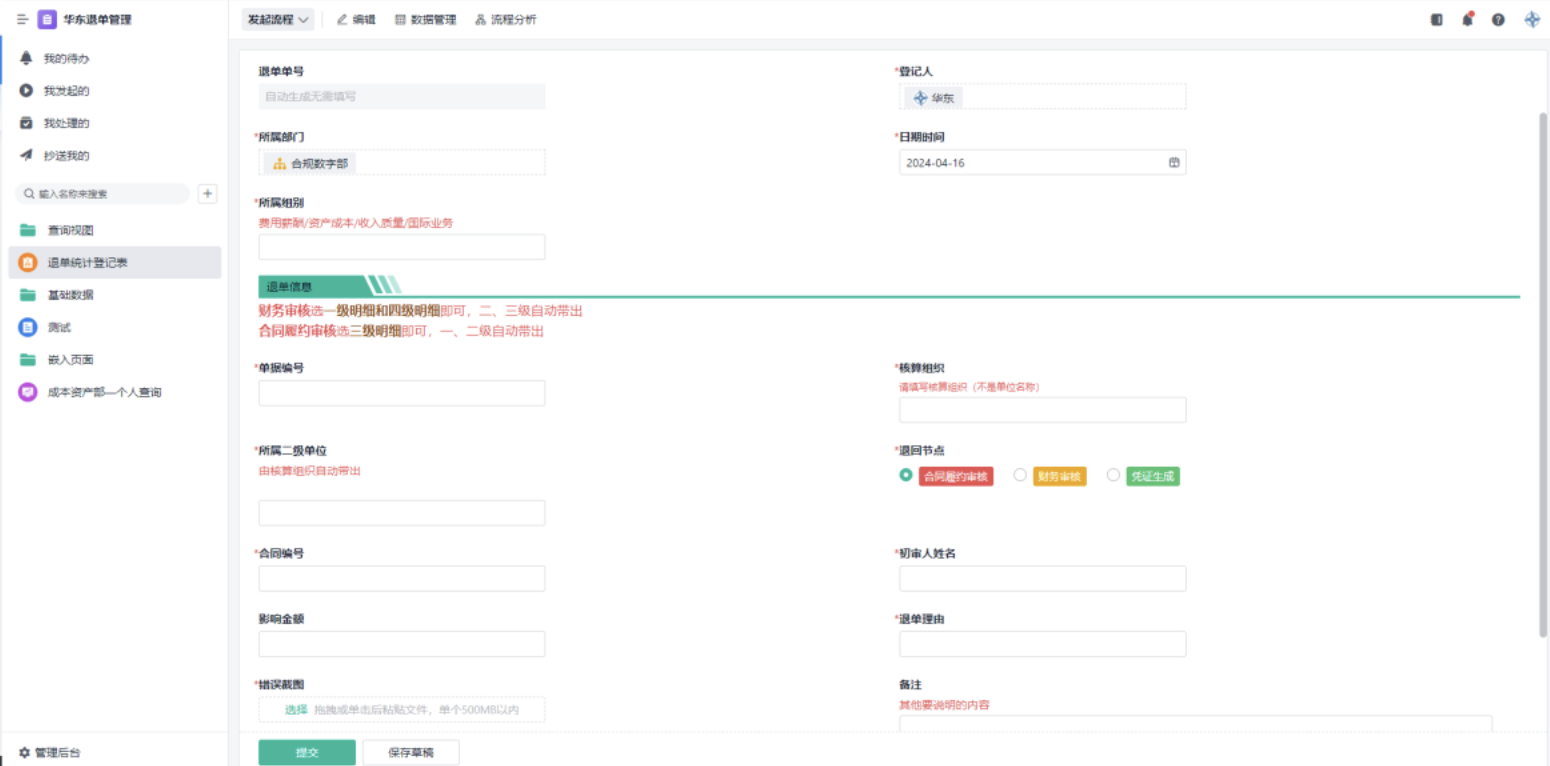The width and height of the screenshot is (1550, 766).
Task: Click the plus button beside sidebar search
Action: (207, 194)
